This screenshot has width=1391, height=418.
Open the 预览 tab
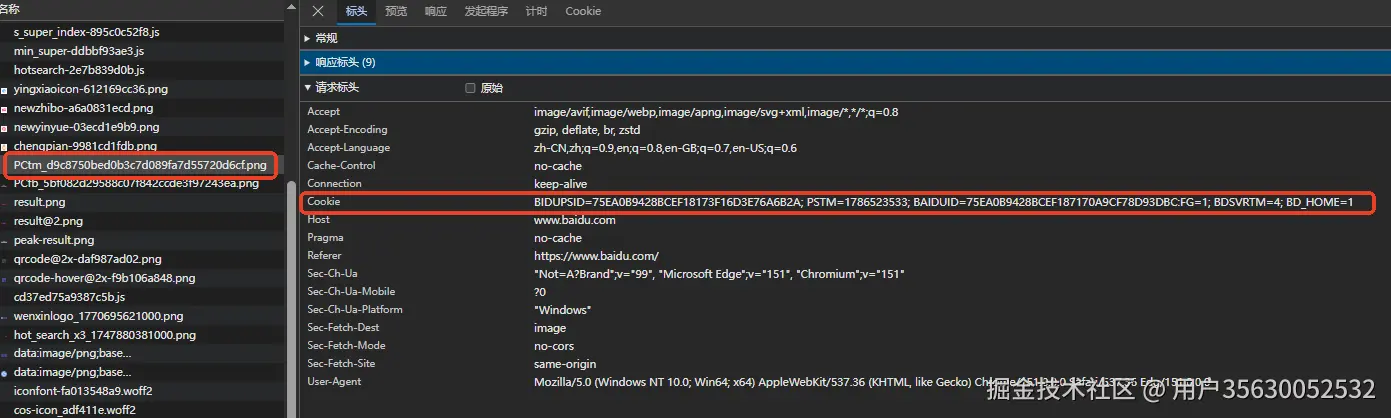(396, 11)
